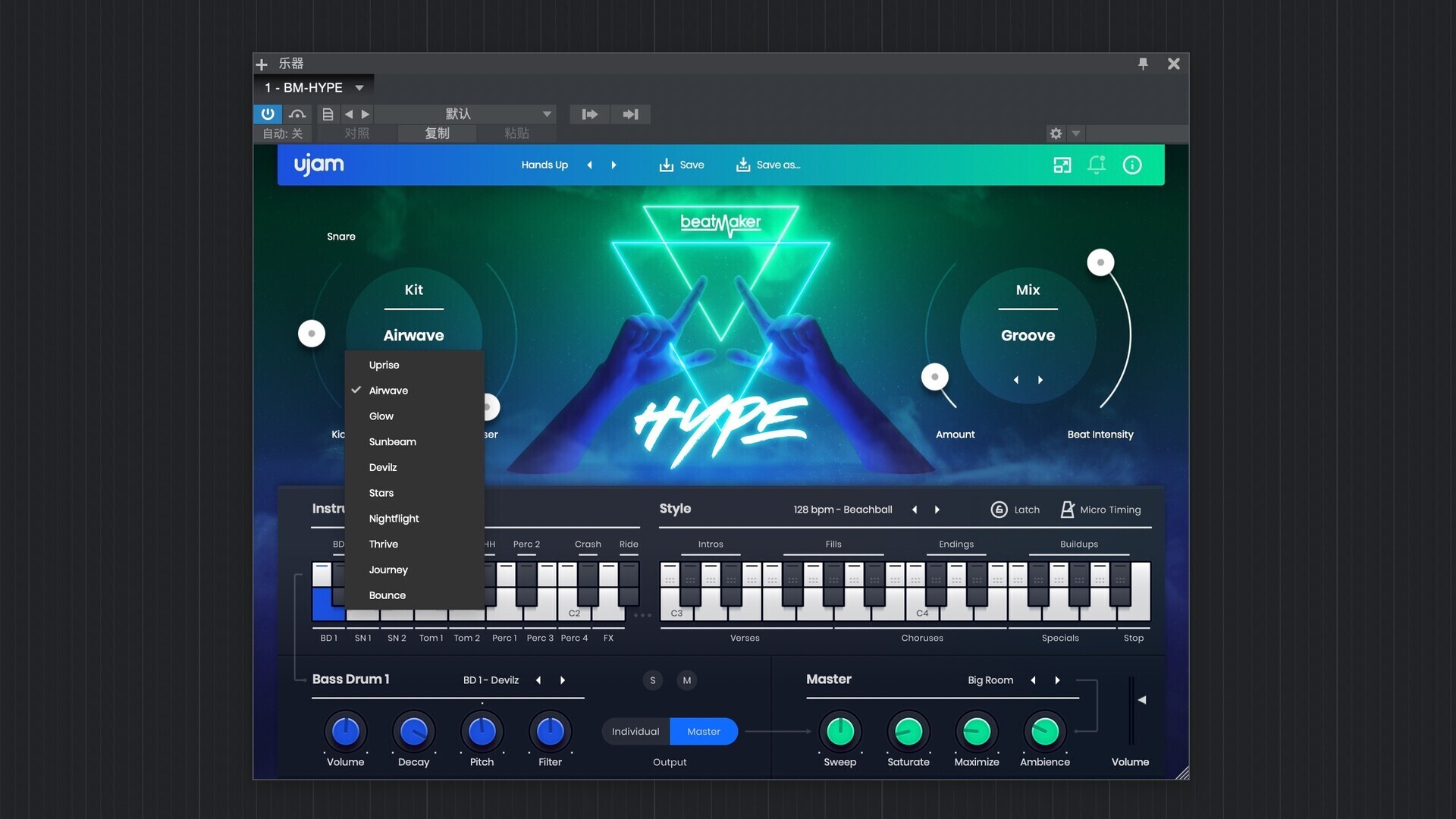The image size is (1456, 819).
Task: Solo Bass Drum 1 with S button
Action: pyautogui.click(x=653, y=680)
